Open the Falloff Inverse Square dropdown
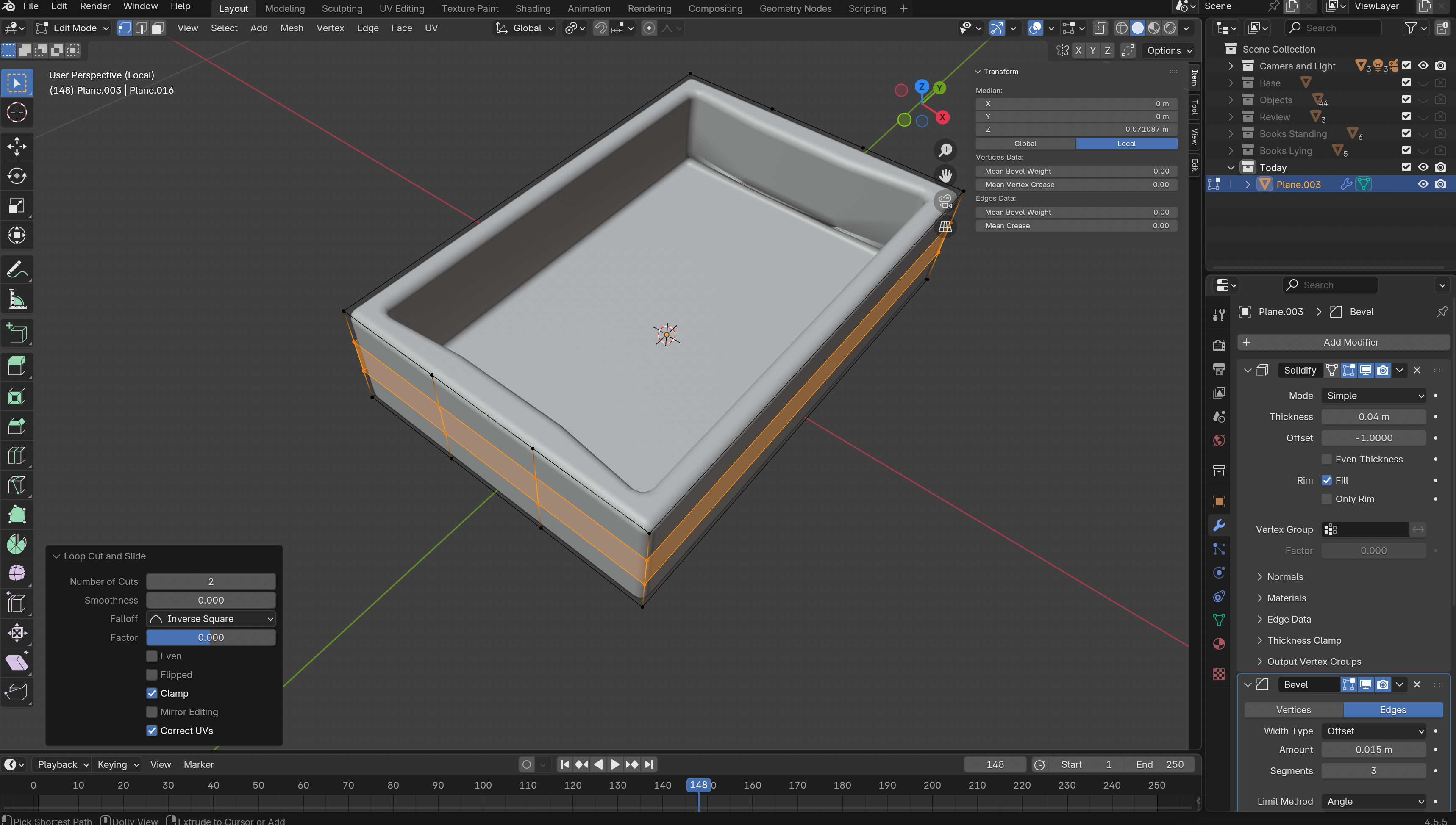1456x825 pixels. point(211,619)
